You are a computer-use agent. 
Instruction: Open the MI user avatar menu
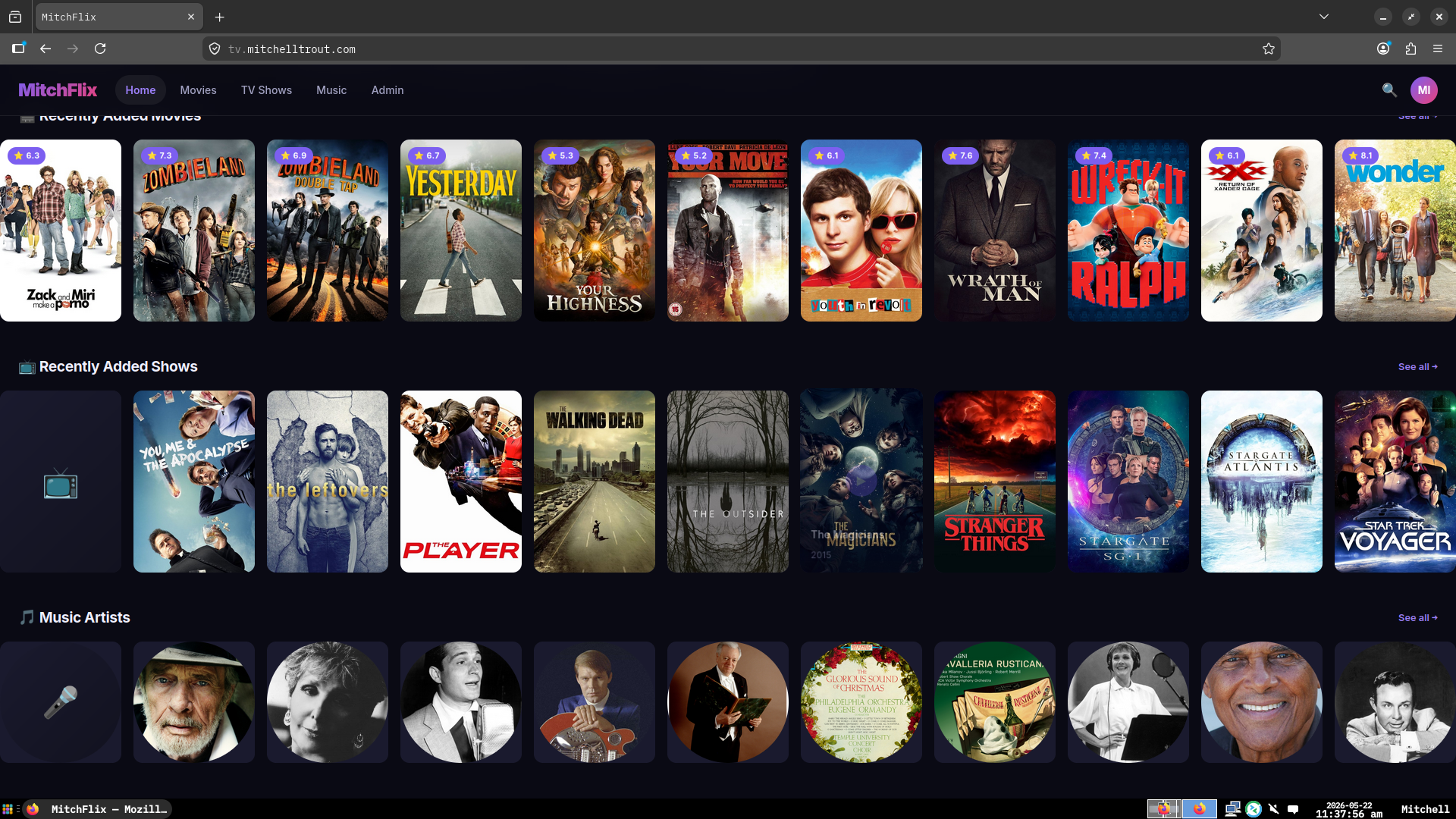pyautogui.click(x=1424, y=89)
